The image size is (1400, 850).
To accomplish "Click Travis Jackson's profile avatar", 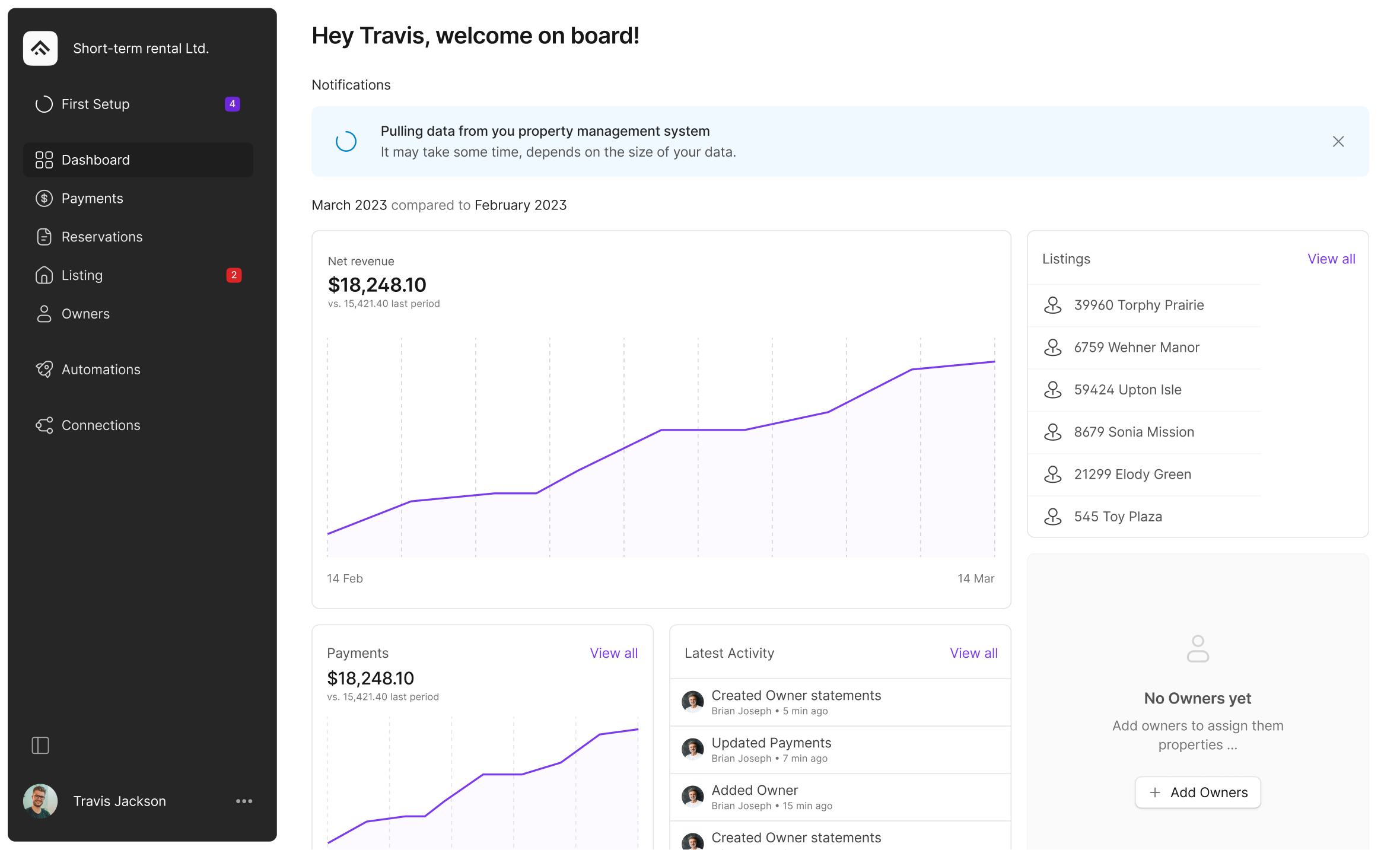I will tap(40, 801).
